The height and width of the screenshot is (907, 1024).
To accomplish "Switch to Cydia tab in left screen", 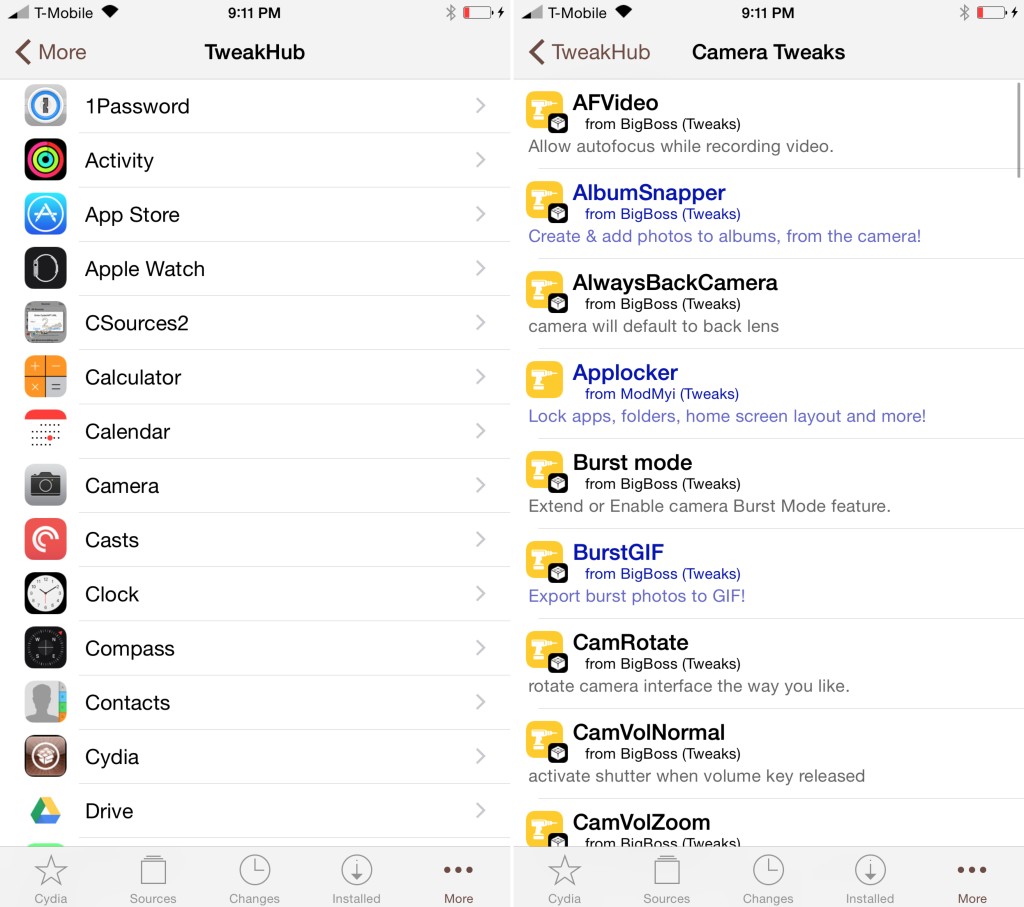I will point(50,879).
